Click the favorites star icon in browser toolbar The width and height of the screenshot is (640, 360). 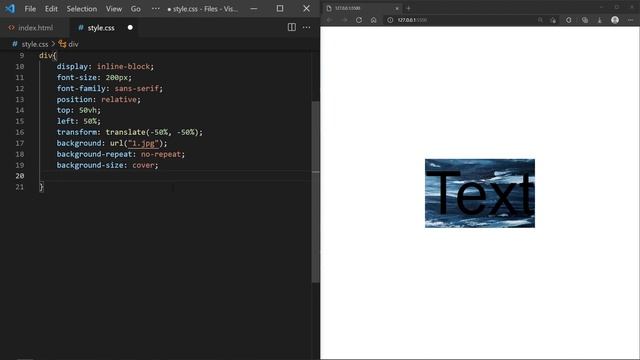553,20
